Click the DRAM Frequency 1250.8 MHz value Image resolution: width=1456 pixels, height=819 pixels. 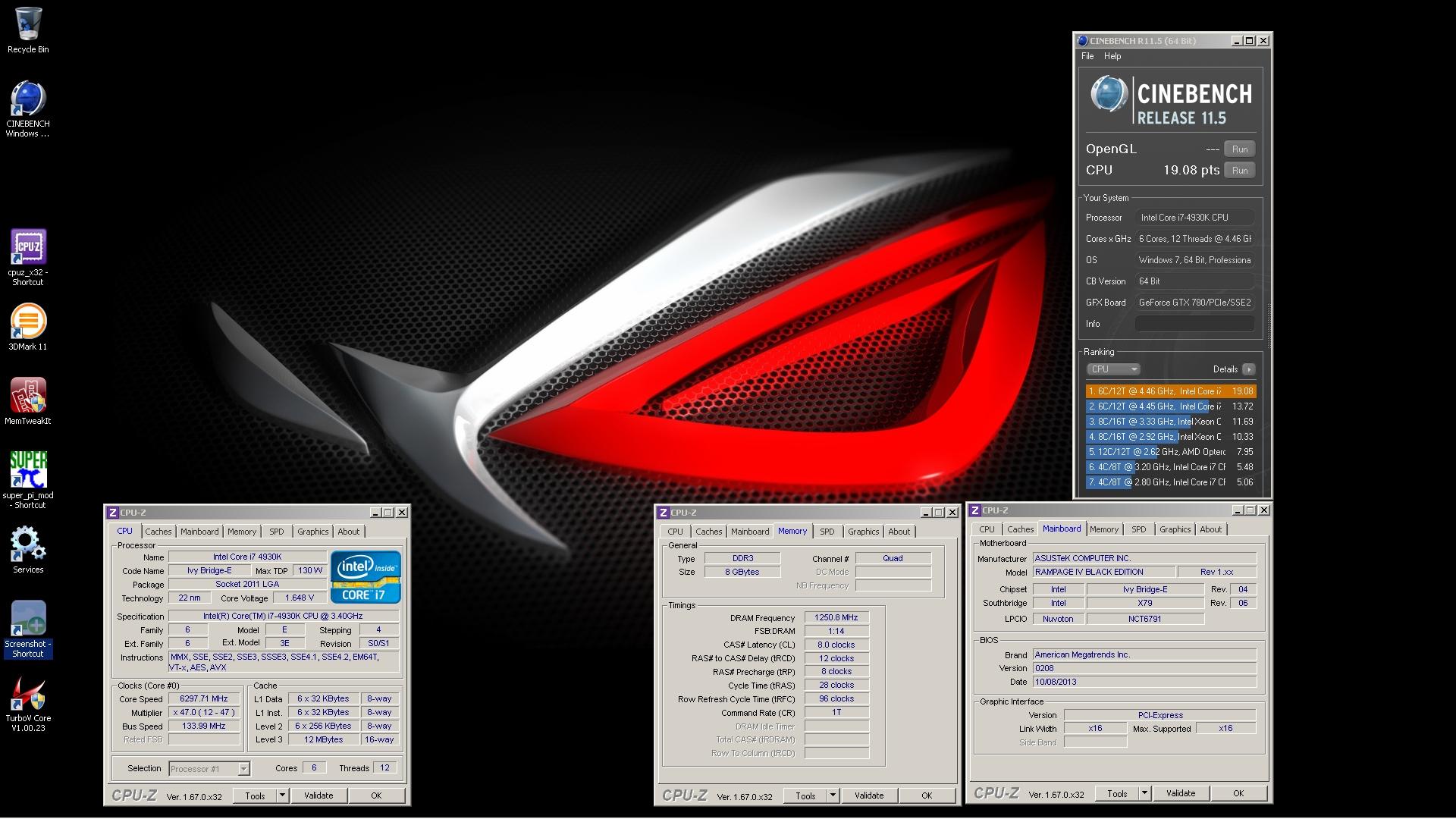(836, 618)
